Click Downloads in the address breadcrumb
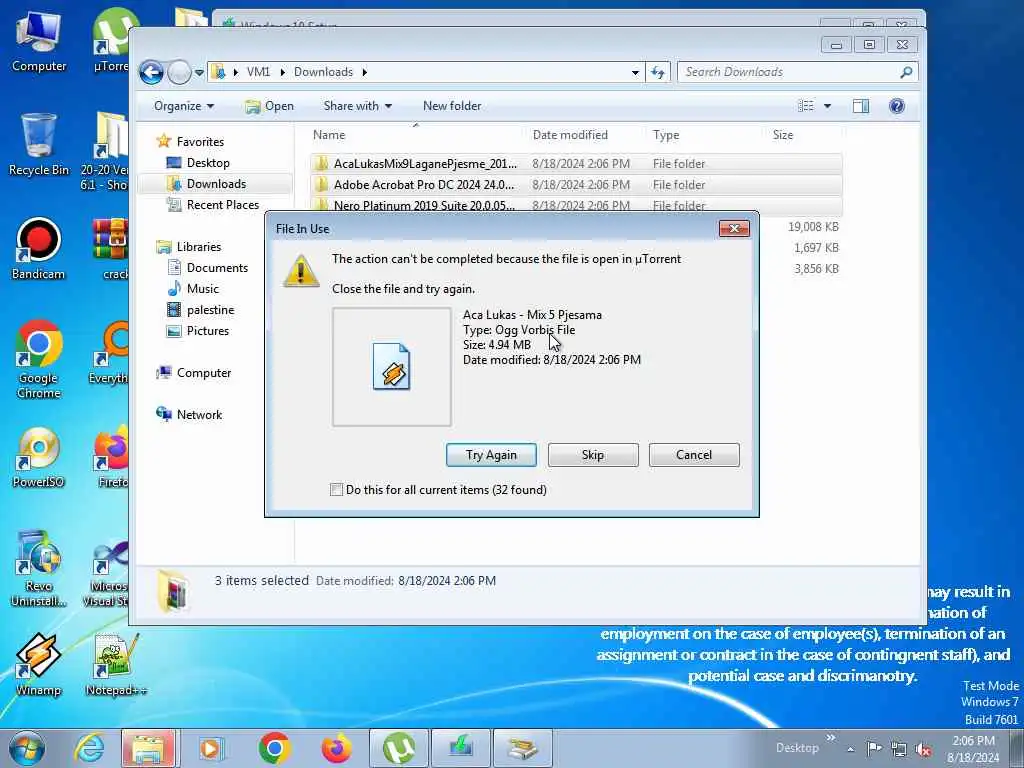Image resolution: width=1024 pixels, height=768 pixels. [x=323, y=72]
